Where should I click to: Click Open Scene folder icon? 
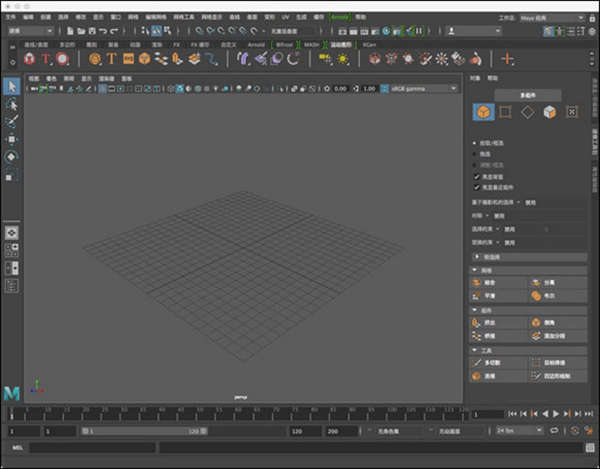81,31
